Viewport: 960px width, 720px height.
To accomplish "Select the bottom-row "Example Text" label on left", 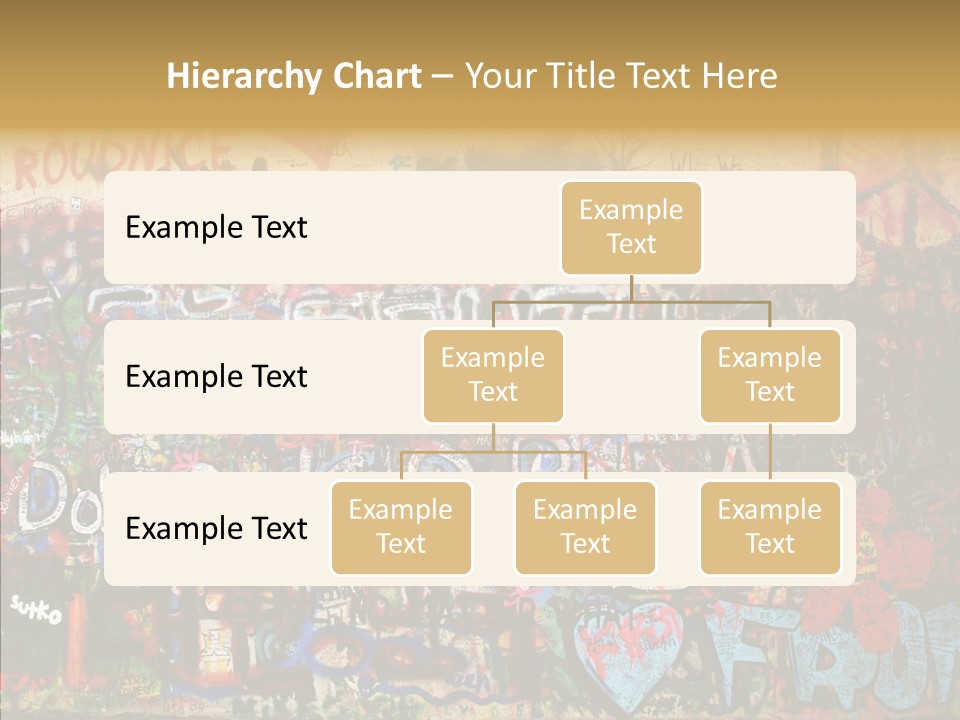I will pyautogui.click(x=216, y=528).
